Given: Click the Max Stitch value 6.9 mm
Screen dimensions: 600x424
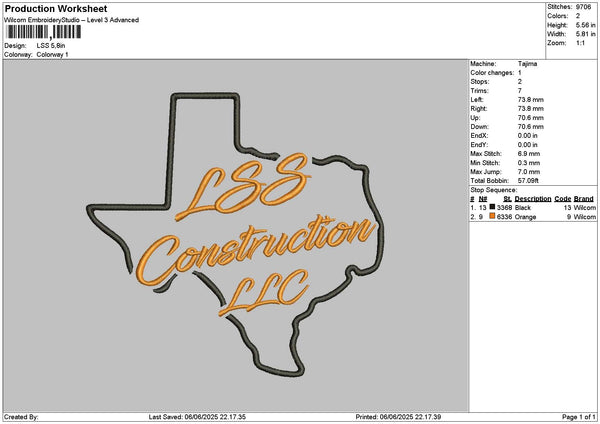Looking at the screenshot, I should coord(529,154).
